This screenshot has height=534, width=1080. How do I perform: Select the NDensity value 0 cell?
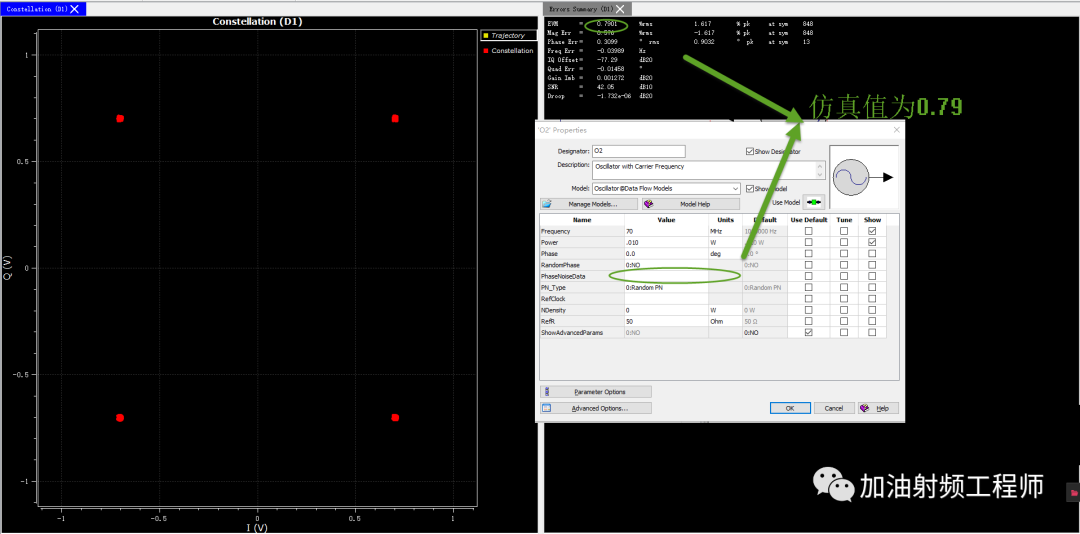point(666,310)
